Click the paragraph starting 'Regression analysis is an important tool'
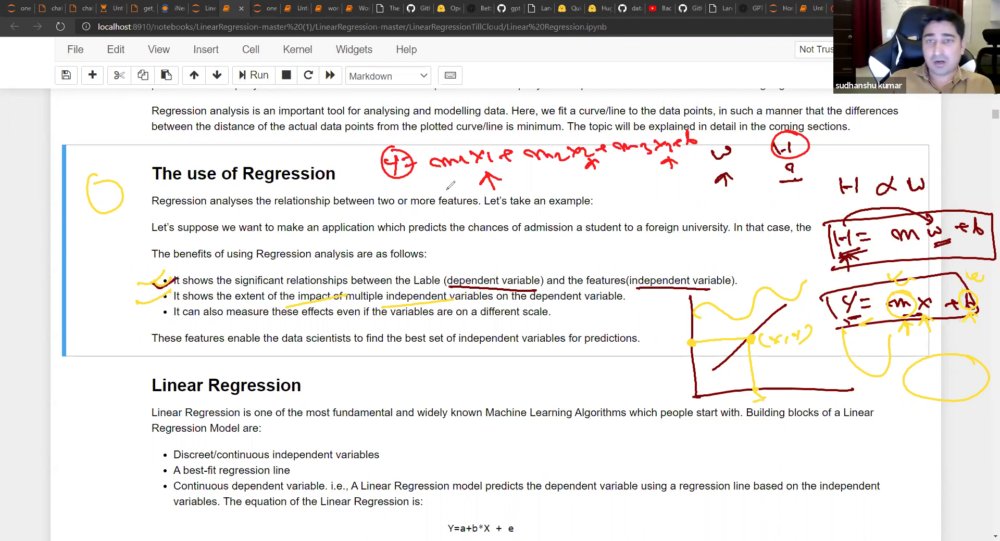 point(524,119)
